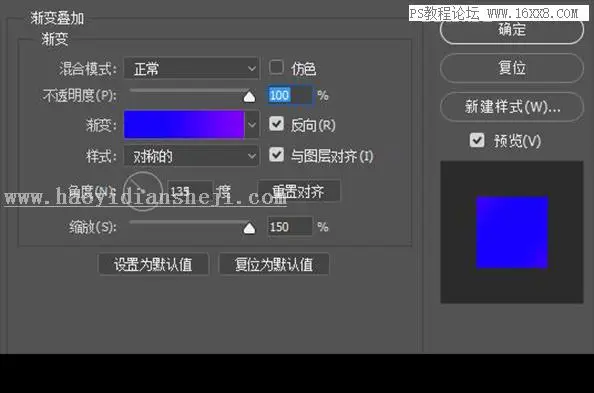Click the 不透明度(P): label

coord(80,96)
